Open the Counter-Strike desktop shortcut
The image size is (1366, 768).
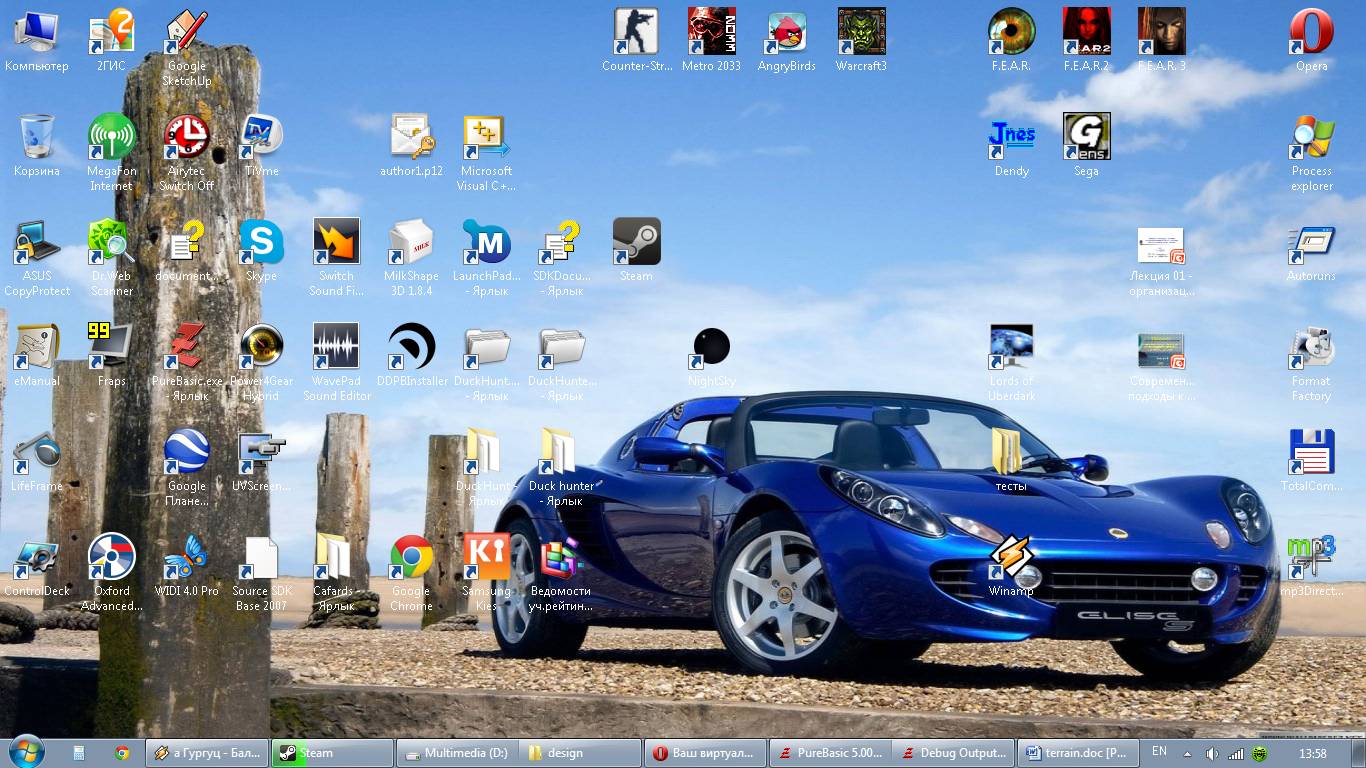tap(636, 33)
